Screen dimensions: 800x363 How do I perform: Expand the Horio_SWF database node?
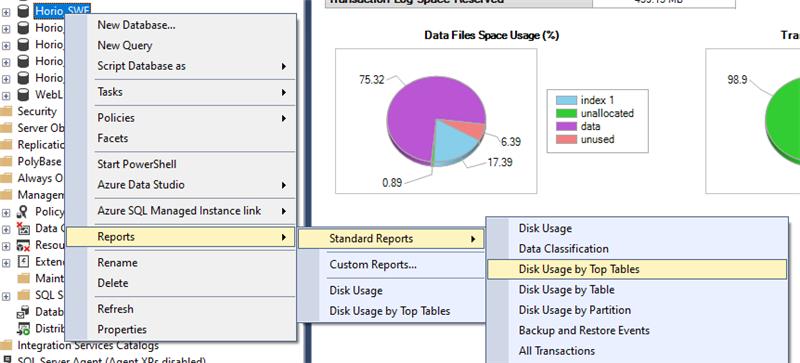[x=6, y=13]
